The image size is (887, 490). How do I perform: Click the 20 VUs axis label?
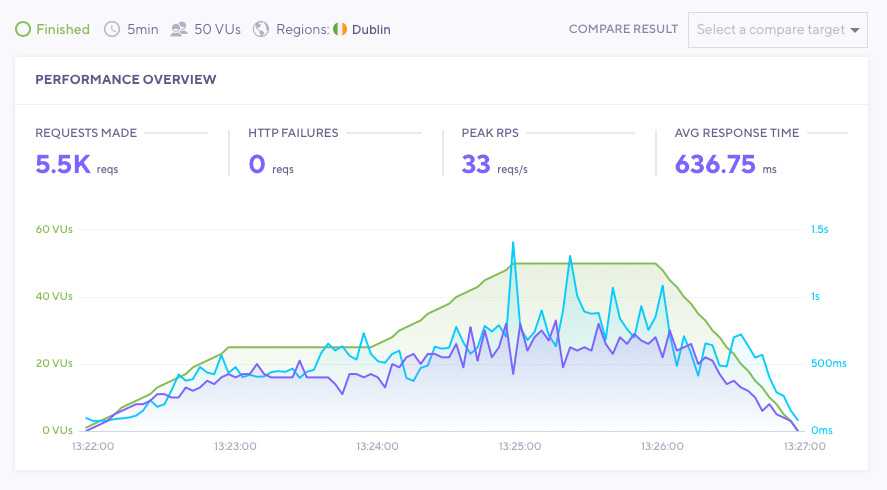(x=54, y=363)
